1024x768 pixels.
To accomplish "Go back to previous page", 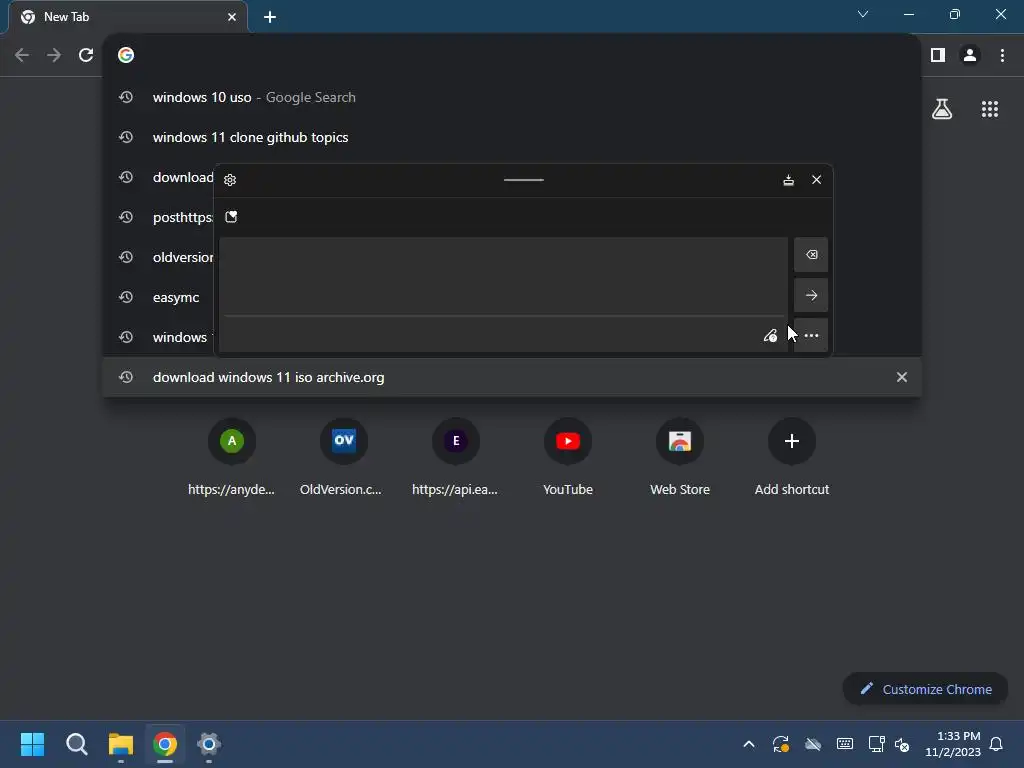I will coord(22,55).
